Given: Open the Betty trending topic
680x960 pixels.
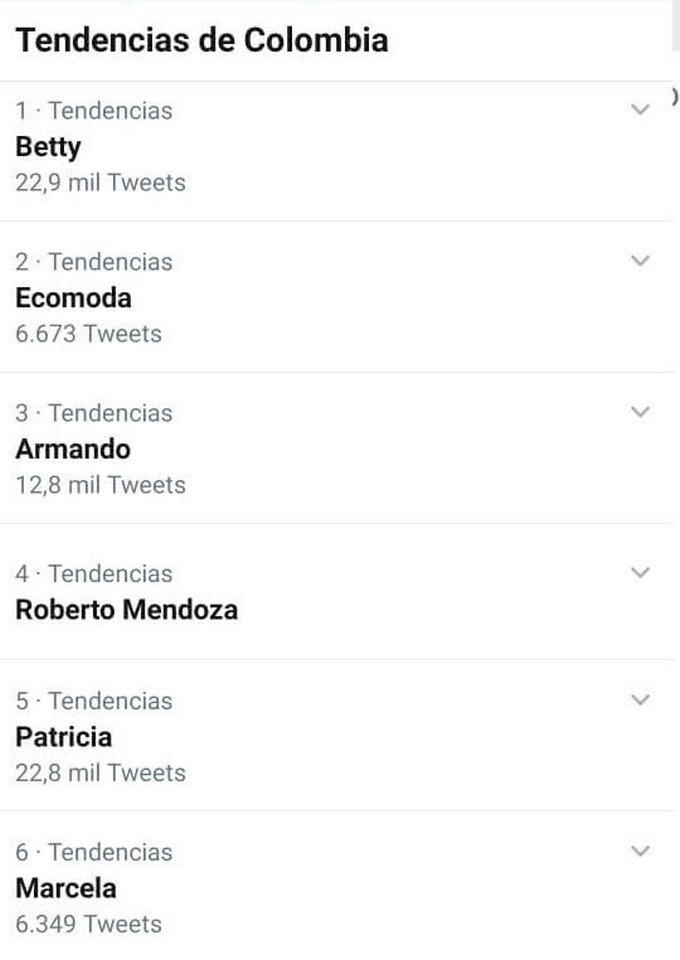Looking at the screenshot, I should click(x=48, y=147).
